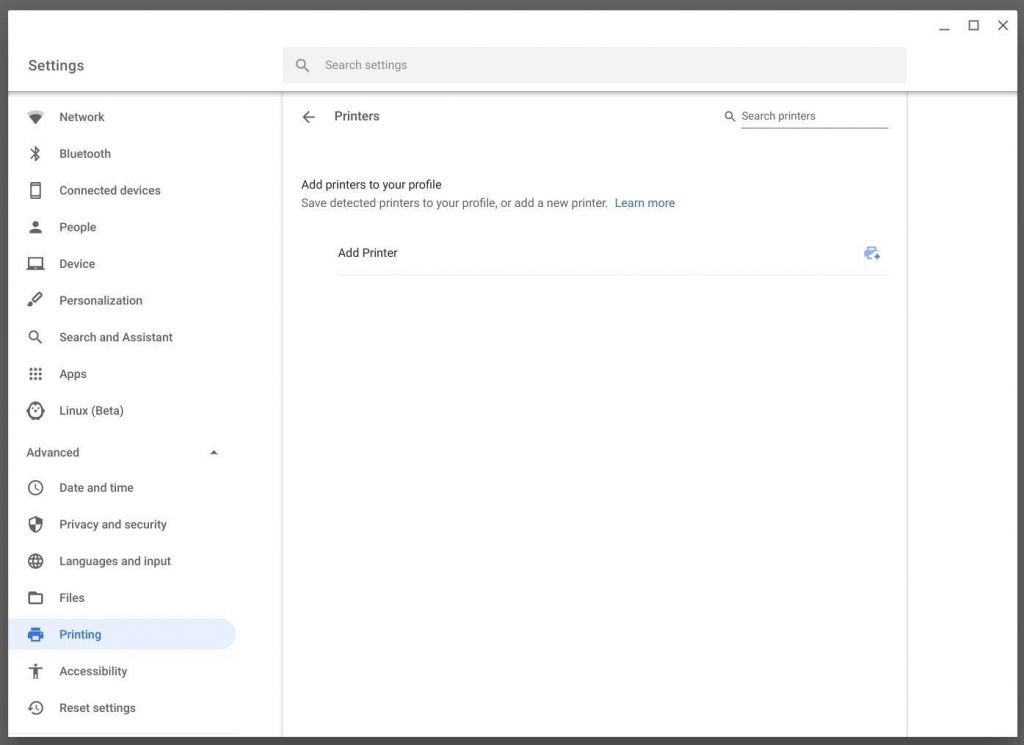
Task: Collapse the Advanced section
Action: (x=213, y=452)
